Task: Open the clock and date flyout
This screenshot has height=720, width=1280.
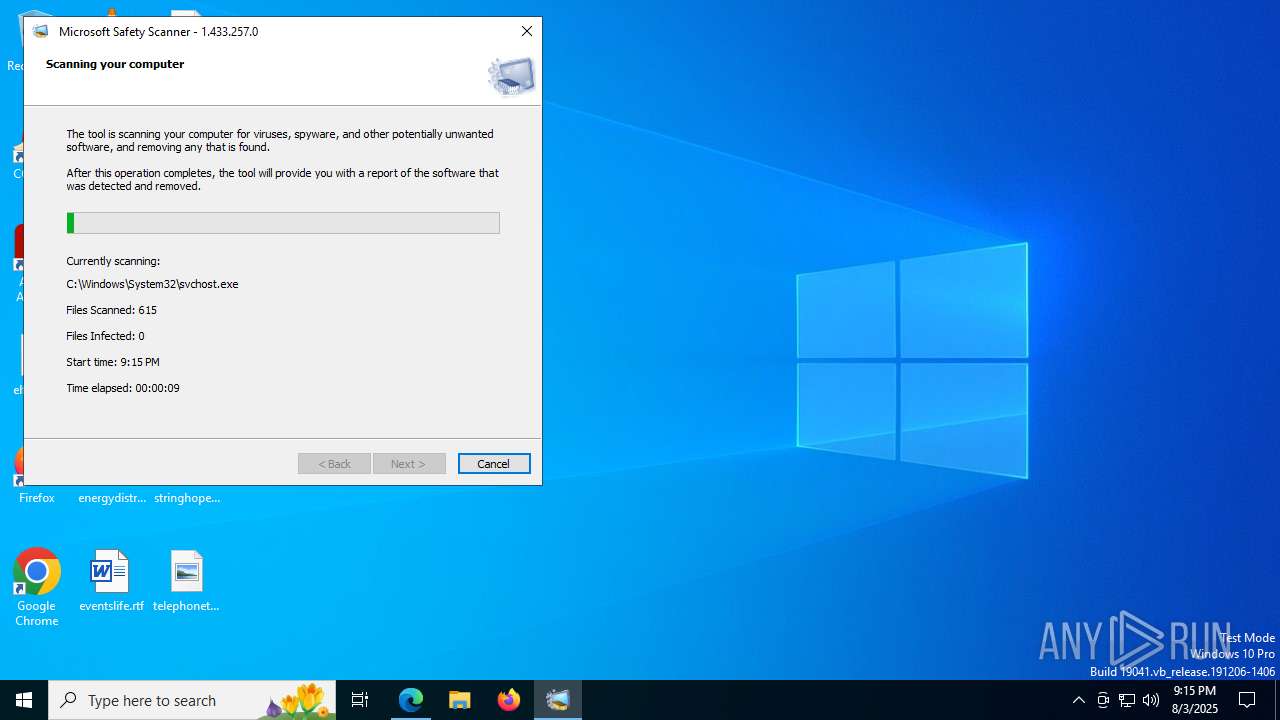Action: click(x=1195, y=700)
